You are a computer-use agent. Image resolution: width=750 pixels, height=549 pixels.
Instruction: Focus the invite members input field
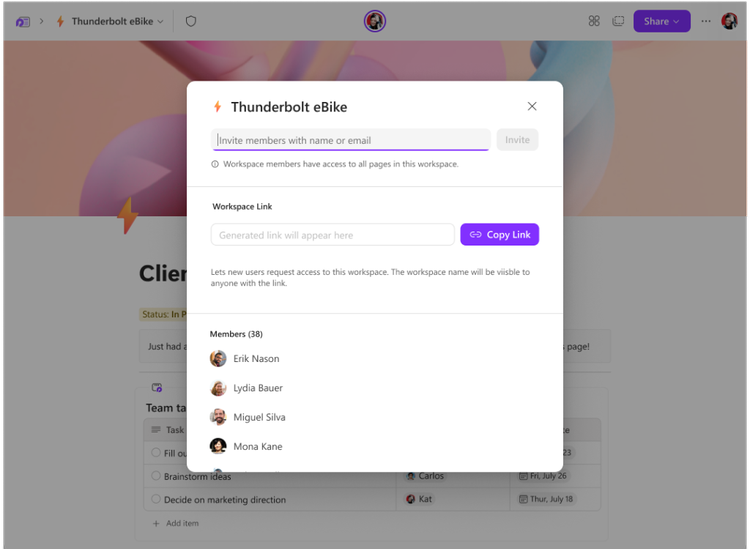[351, 140]
